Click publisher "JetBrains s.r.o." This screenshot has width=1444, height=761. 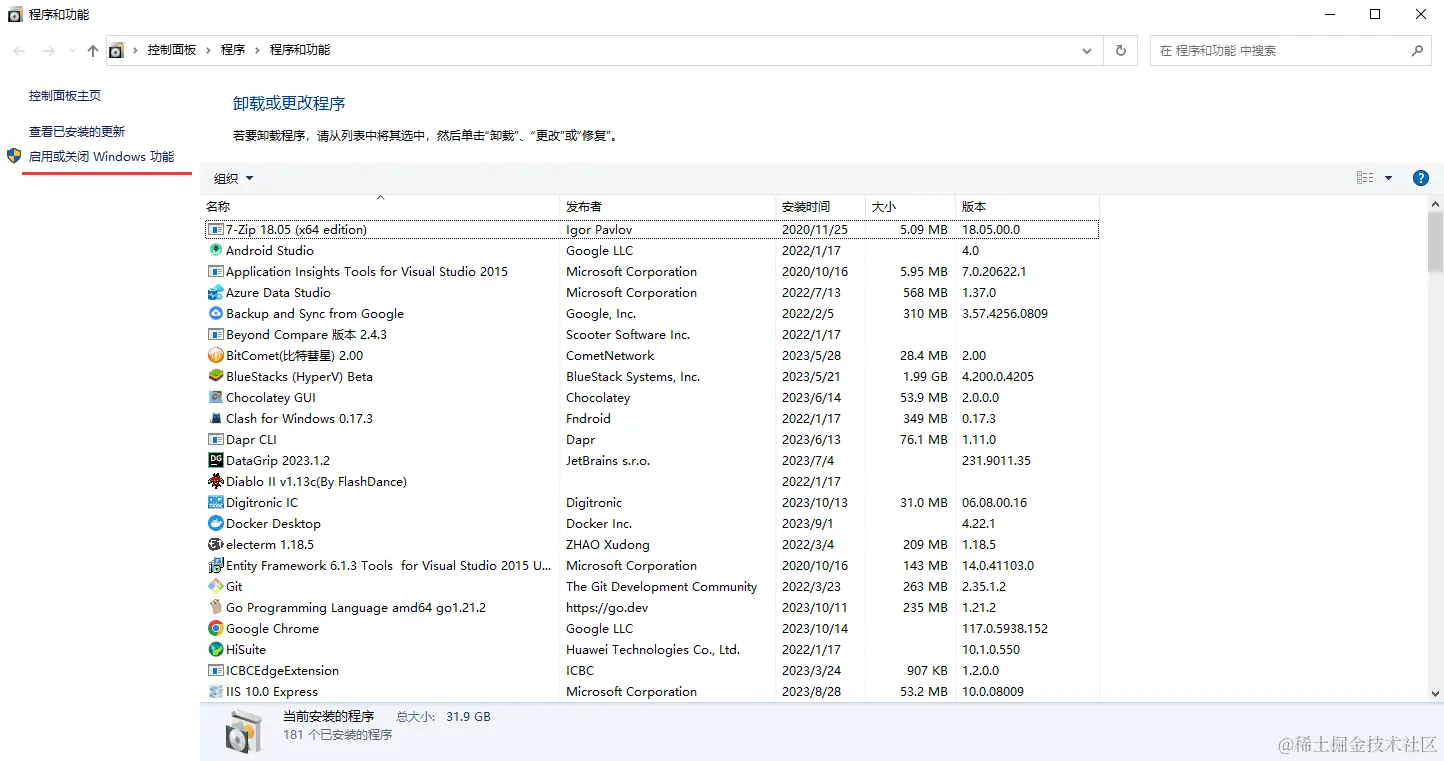[608, 461]
